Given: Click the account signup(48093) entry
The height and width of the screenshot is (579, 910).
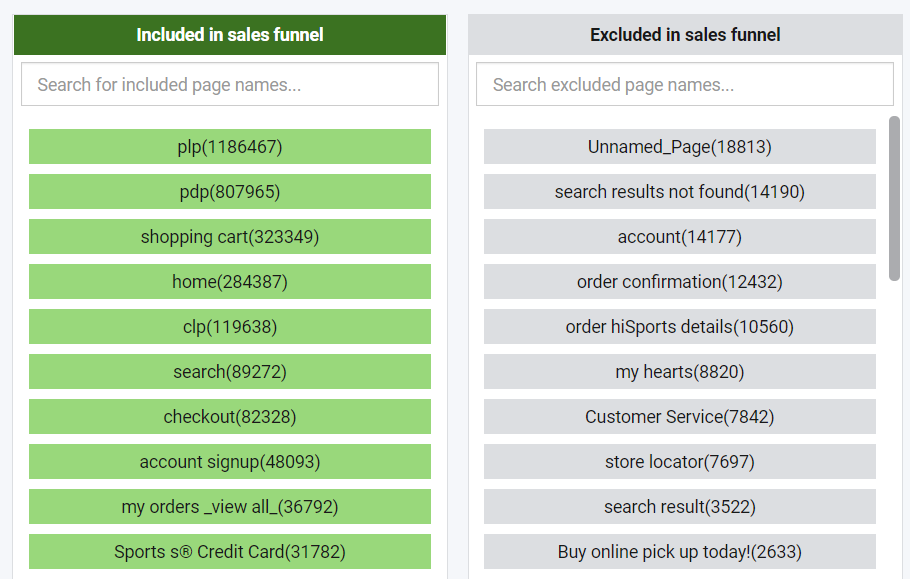Looking at the screenshot, I should point(230,462).
